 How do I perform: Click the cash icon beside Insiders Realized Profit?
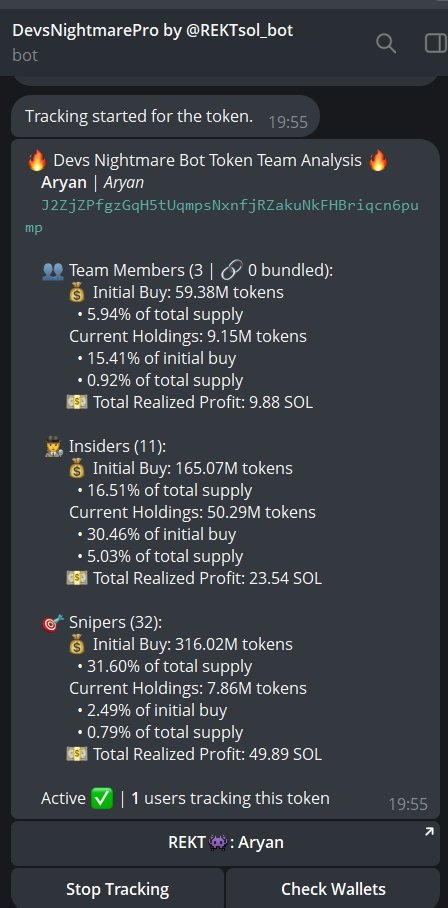pyautogui.click(x=76, y=578)
